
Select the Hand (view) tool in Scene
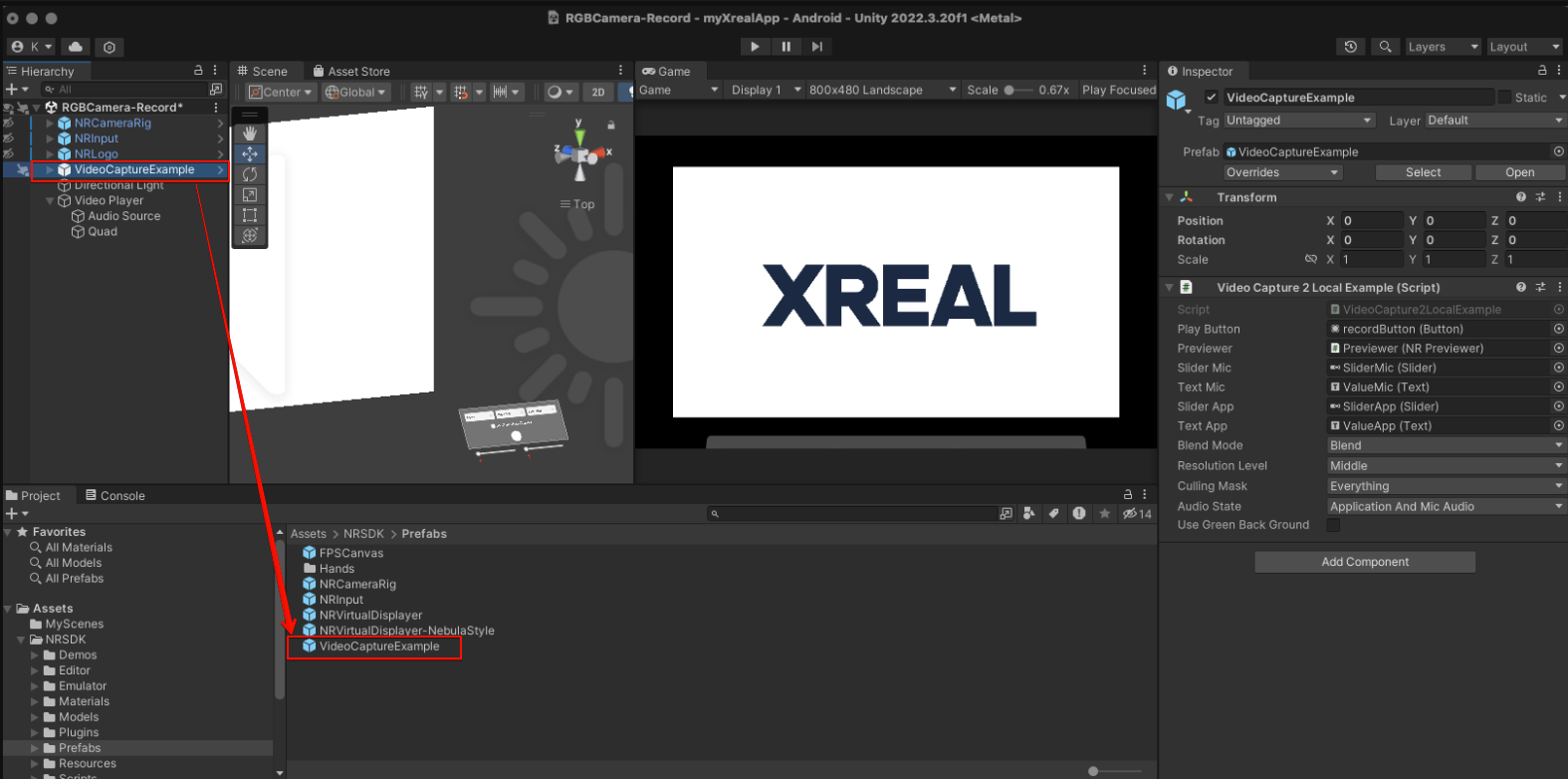(250, 133)
